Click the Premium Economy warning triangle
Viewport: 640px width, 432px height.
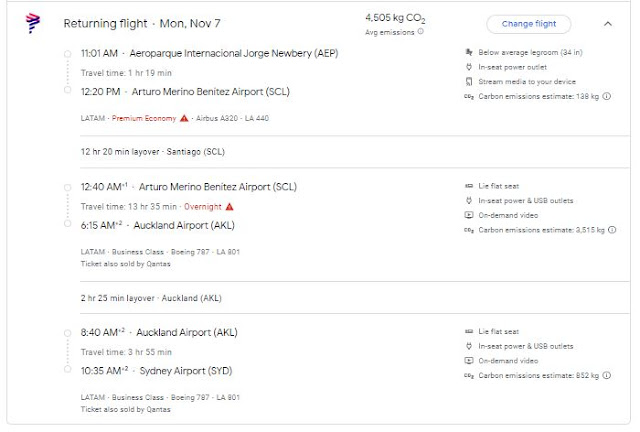click(183, 118)
